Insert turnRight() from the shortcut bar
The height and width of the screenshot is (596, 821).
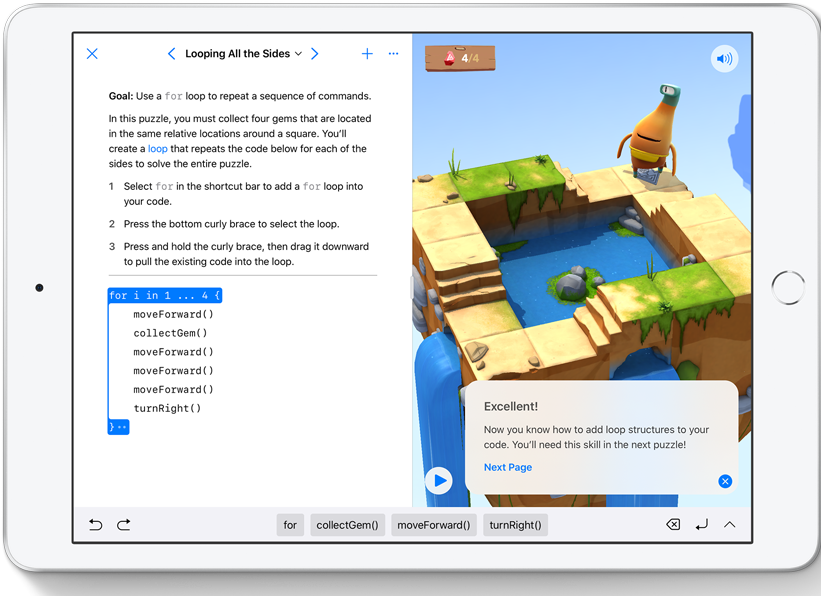point(516,525)
